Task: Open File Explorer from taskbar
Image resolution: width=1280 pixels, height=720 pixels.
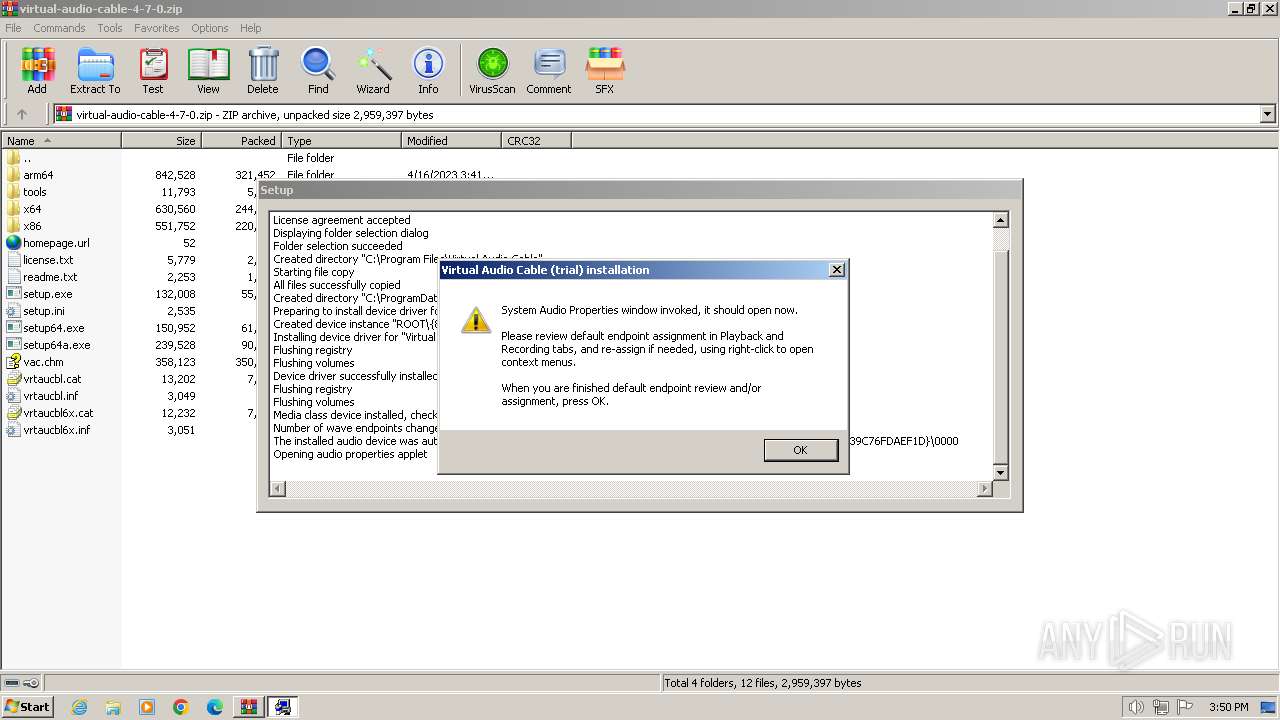Action: click(113, 707)
